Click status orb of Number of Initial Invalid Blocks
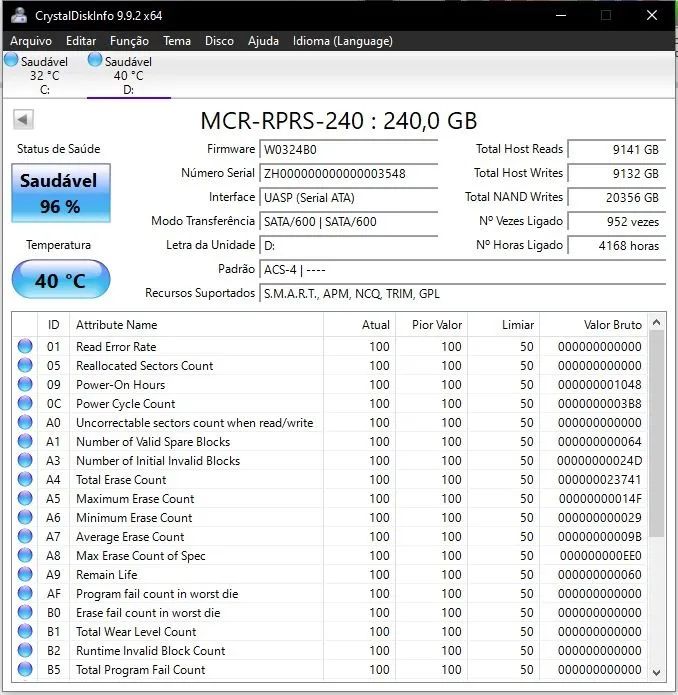 25,461
